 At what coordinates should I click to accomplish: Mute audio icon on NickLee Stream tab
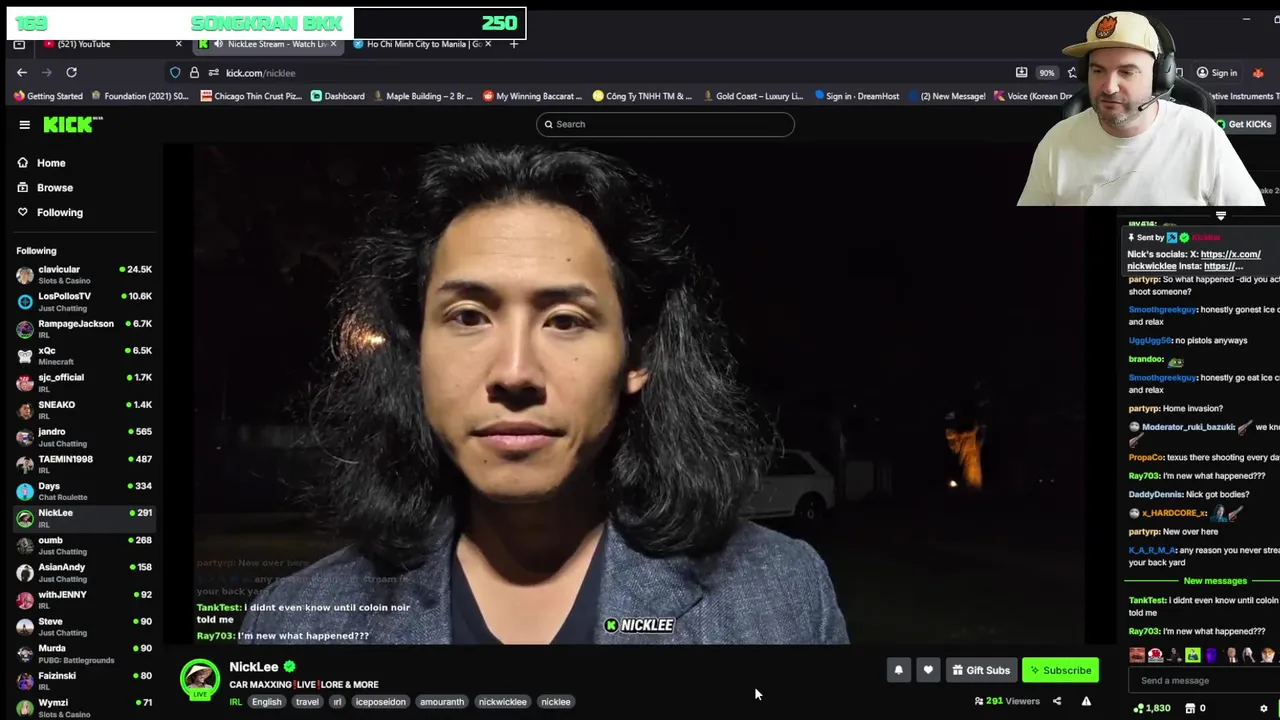(x=218, y=44)
